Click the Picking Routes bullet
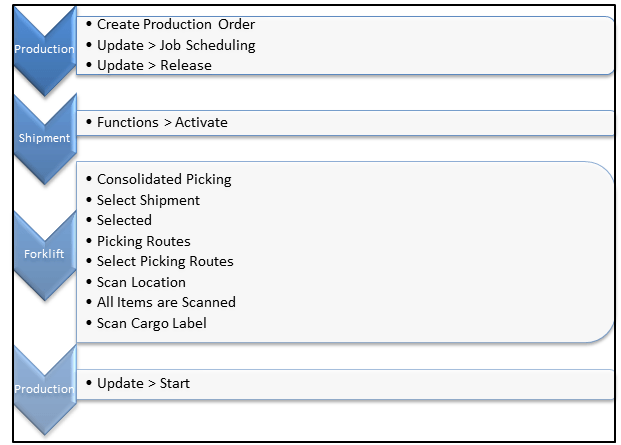Screen dimensions: 621x445 (x=143, y=241)
